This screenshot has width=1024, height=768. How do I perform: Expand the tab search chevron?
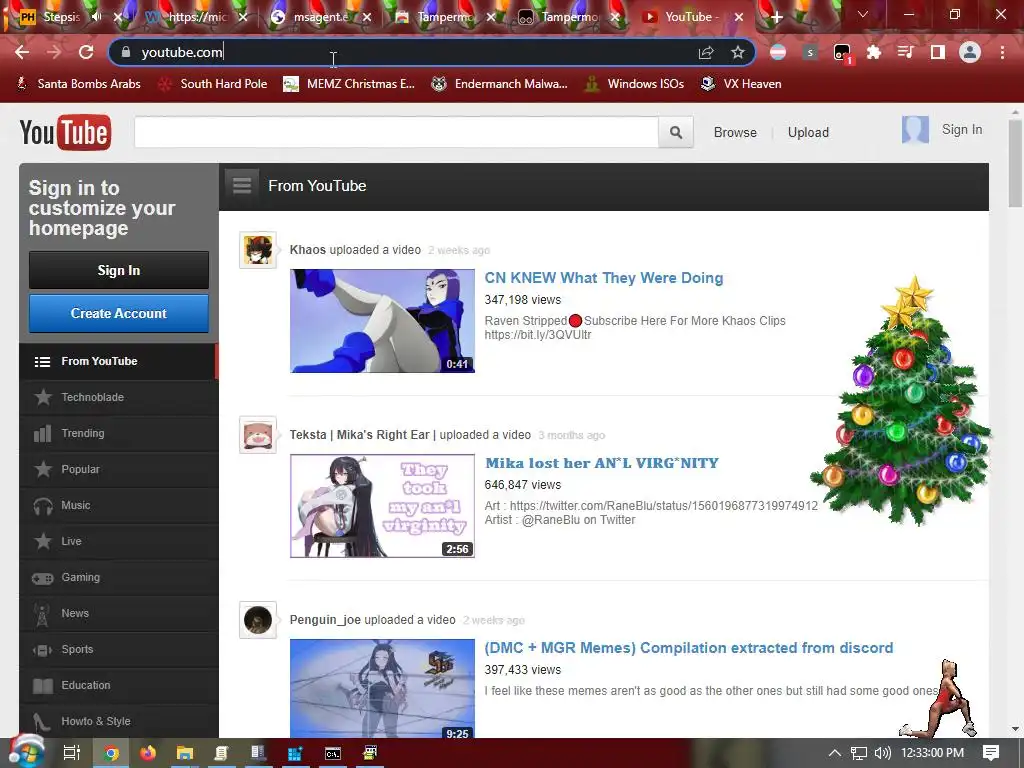coord(863,14)
